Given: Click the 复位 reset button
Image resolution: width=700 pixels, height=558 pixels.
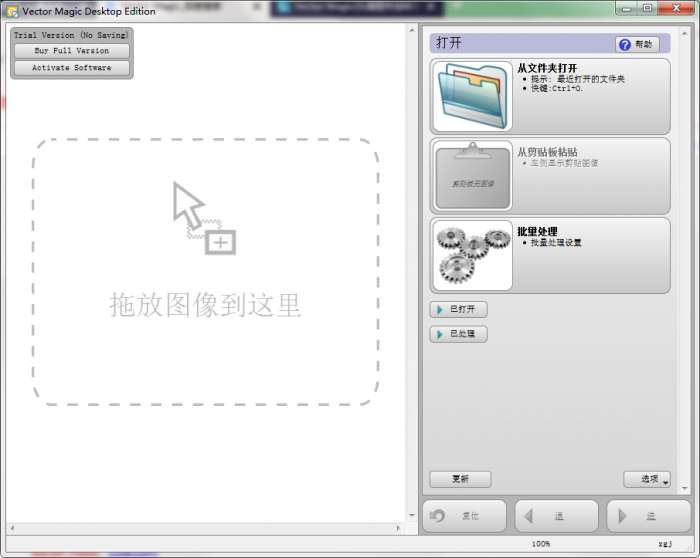Looking at the screenshot, I should click(464, 516).
